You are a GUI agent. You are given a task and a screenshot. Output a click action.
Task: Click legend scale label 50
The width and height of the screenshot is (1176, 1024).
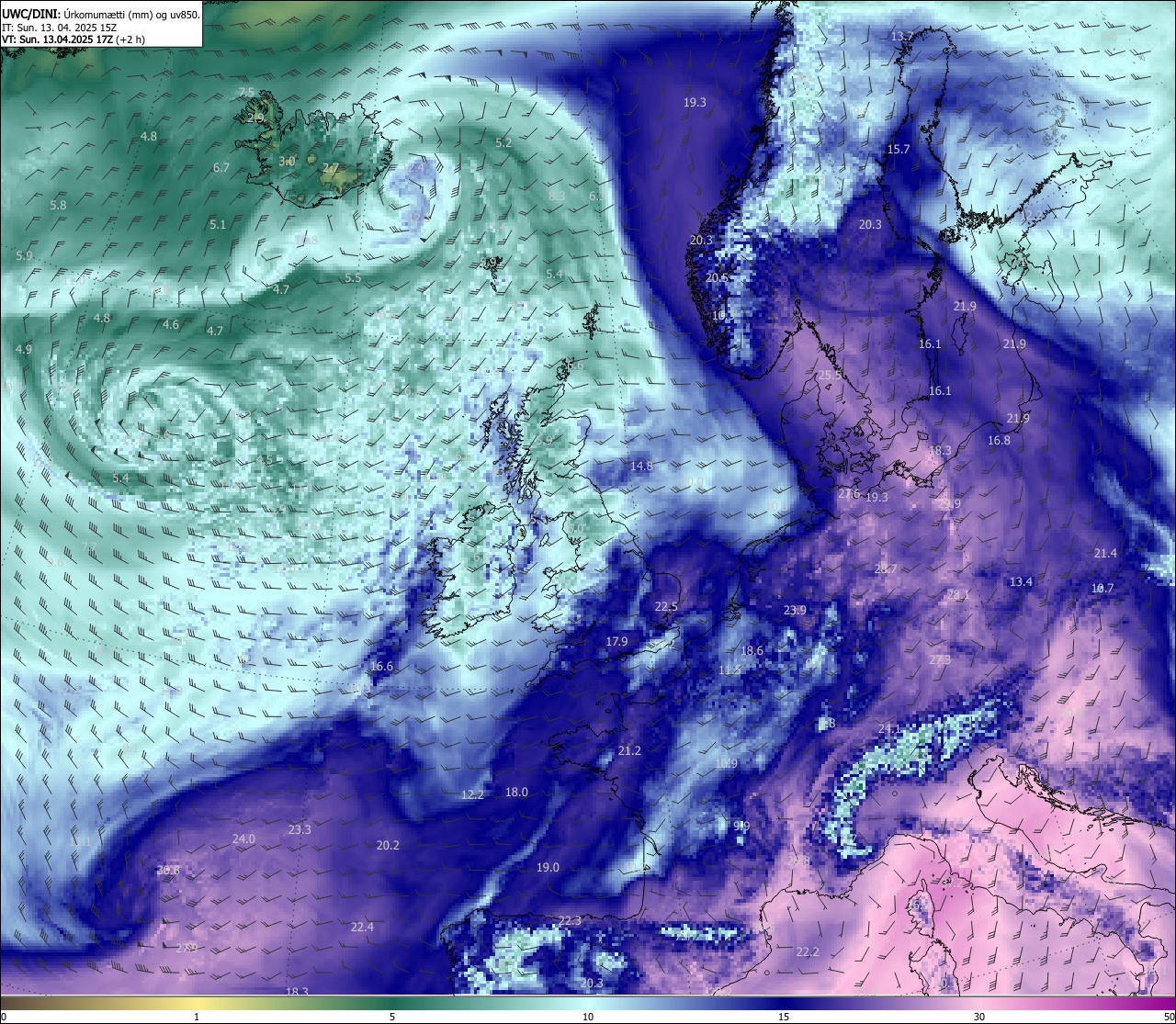(1169, 1017)
